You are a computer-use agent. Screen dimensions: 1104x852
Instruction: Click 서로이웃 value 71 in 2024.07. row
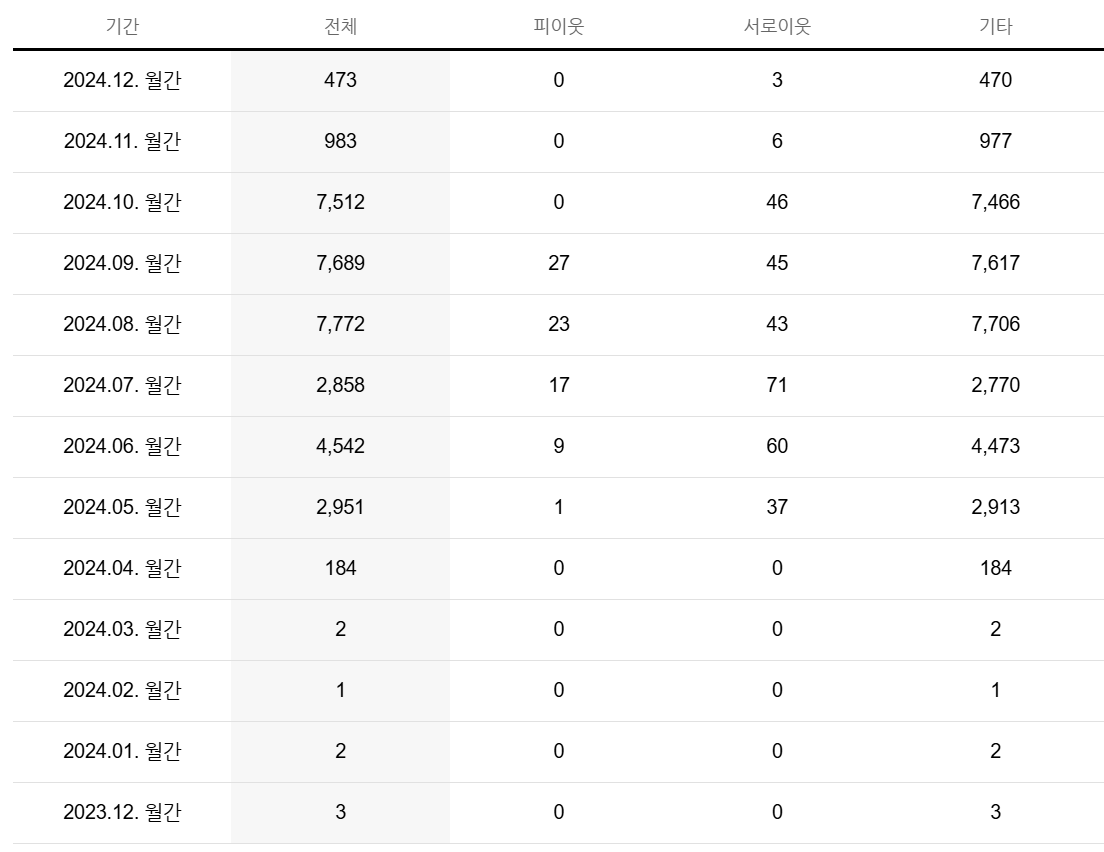[777, 385]
